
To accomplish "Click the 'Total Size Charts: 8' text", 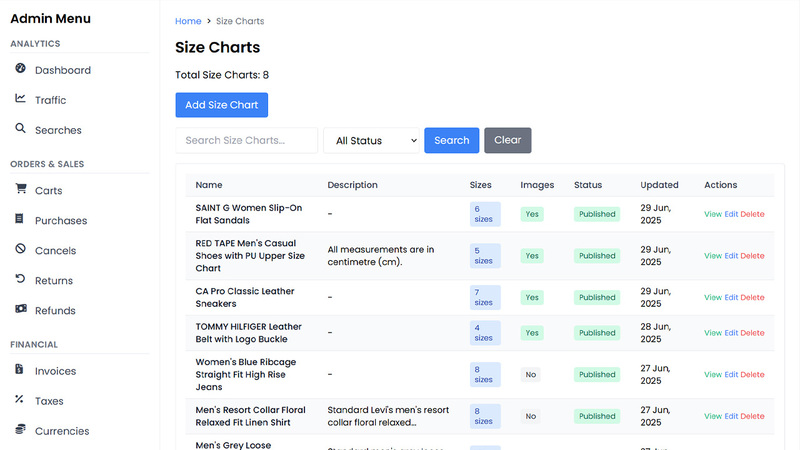I will 222,75.
